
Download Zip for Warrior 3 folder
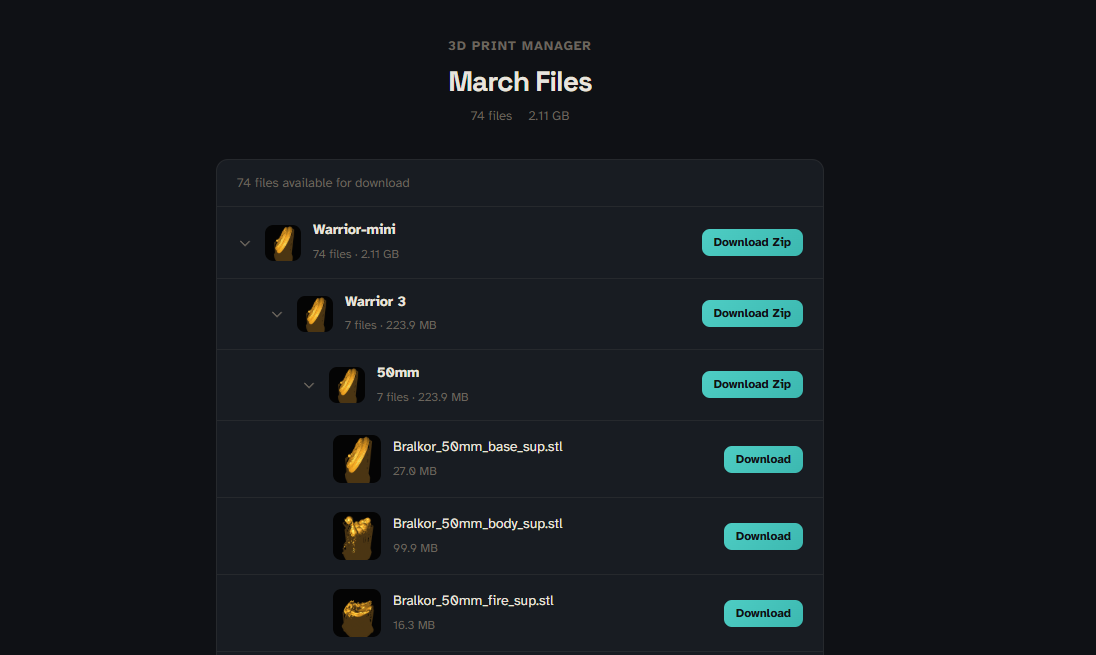(x=752, y=313)
